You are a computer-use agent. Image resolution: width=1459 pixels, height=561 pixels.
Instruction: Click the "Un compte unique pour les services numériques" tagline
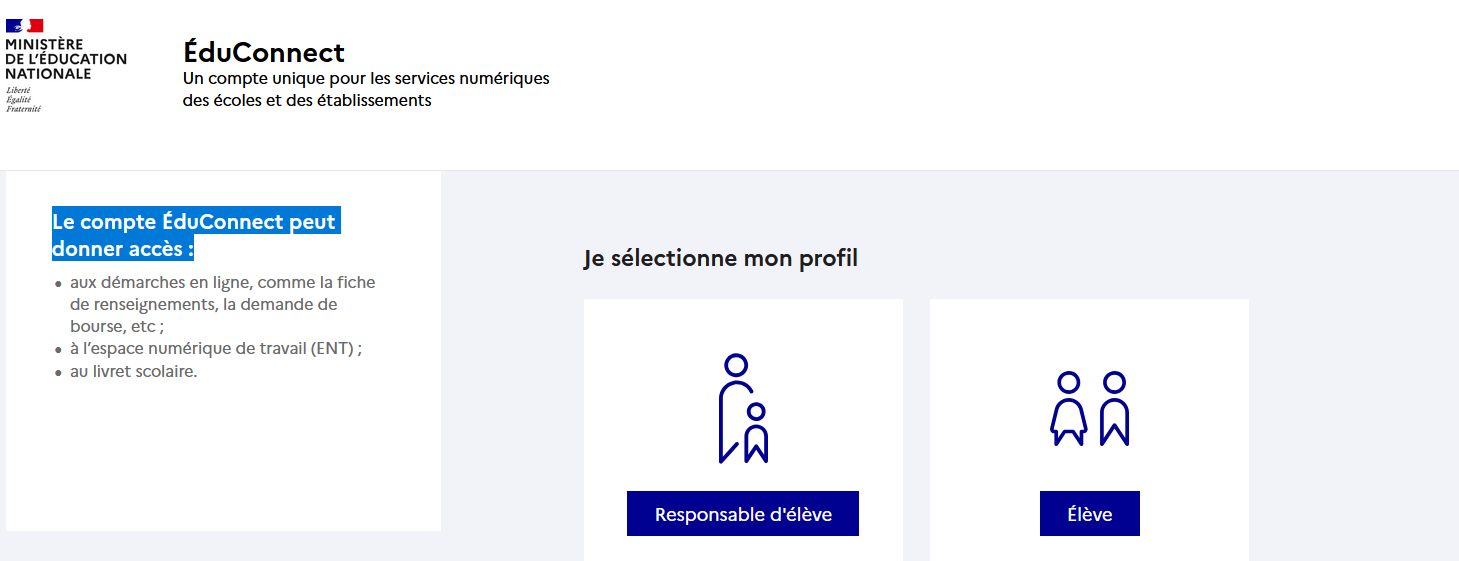pos(366,79)
